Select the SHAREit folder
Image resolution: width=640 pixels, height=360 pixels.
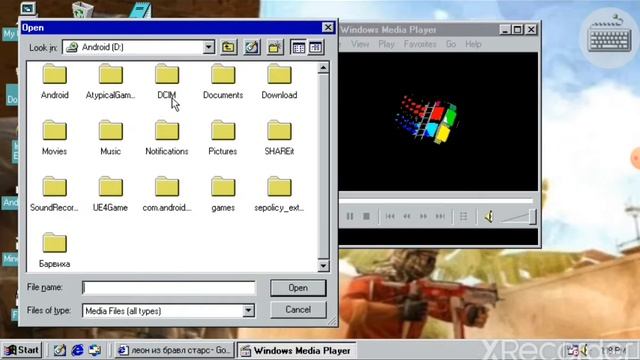[279, 138]
